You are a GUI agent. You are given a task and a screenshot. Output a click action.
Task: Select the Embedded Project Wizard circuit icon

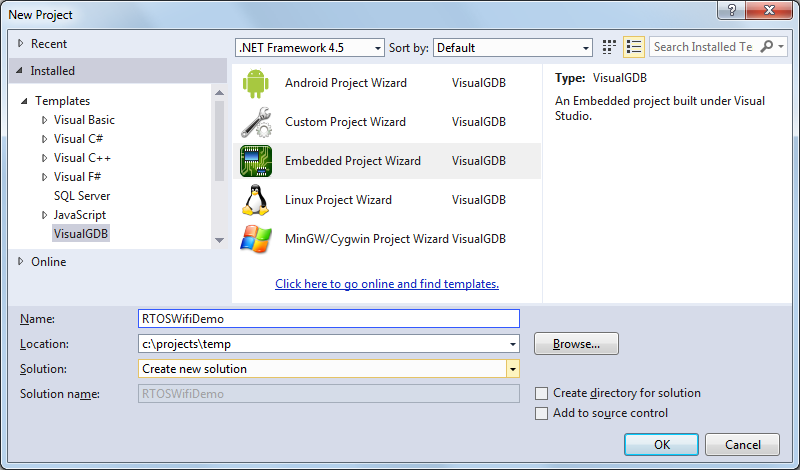256,161
